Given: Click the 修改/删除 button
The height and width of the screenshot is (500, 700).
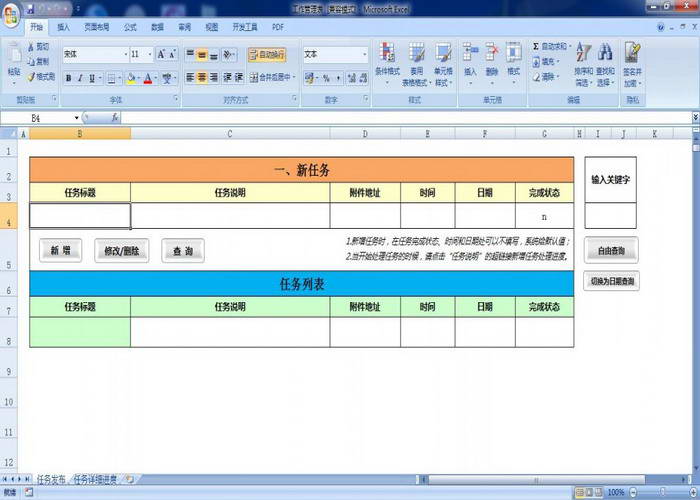Looking at the screenshot, I should point(121,250).
